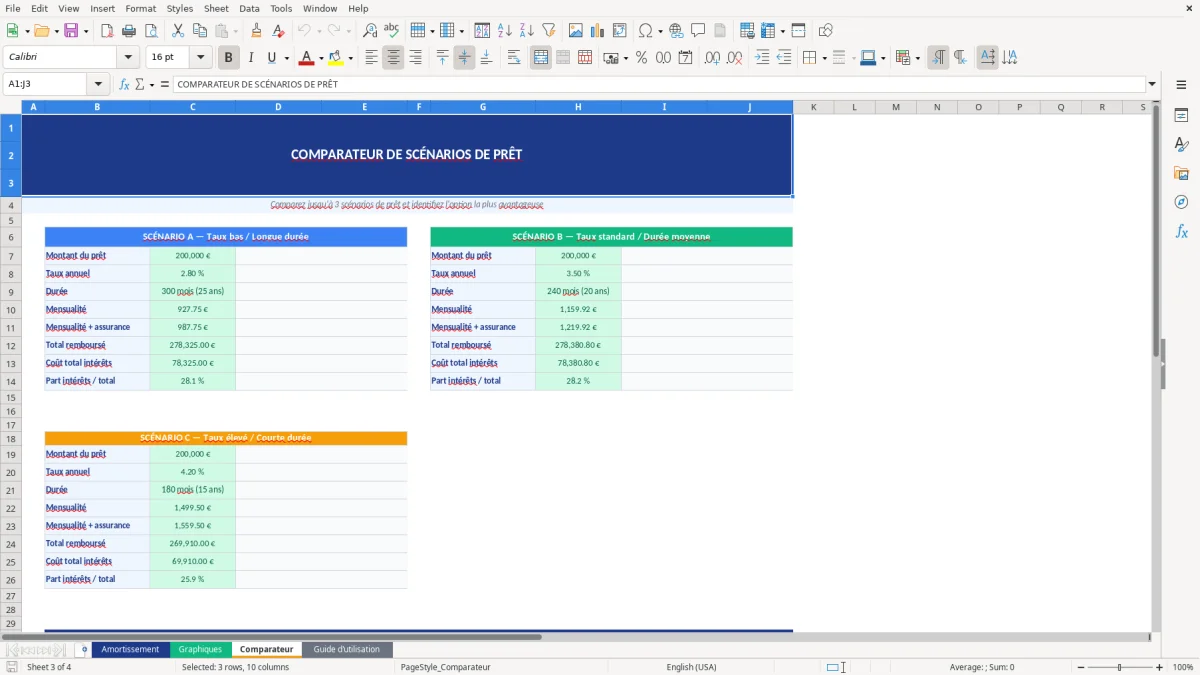Open the font size dropdown

pos(199,57)
